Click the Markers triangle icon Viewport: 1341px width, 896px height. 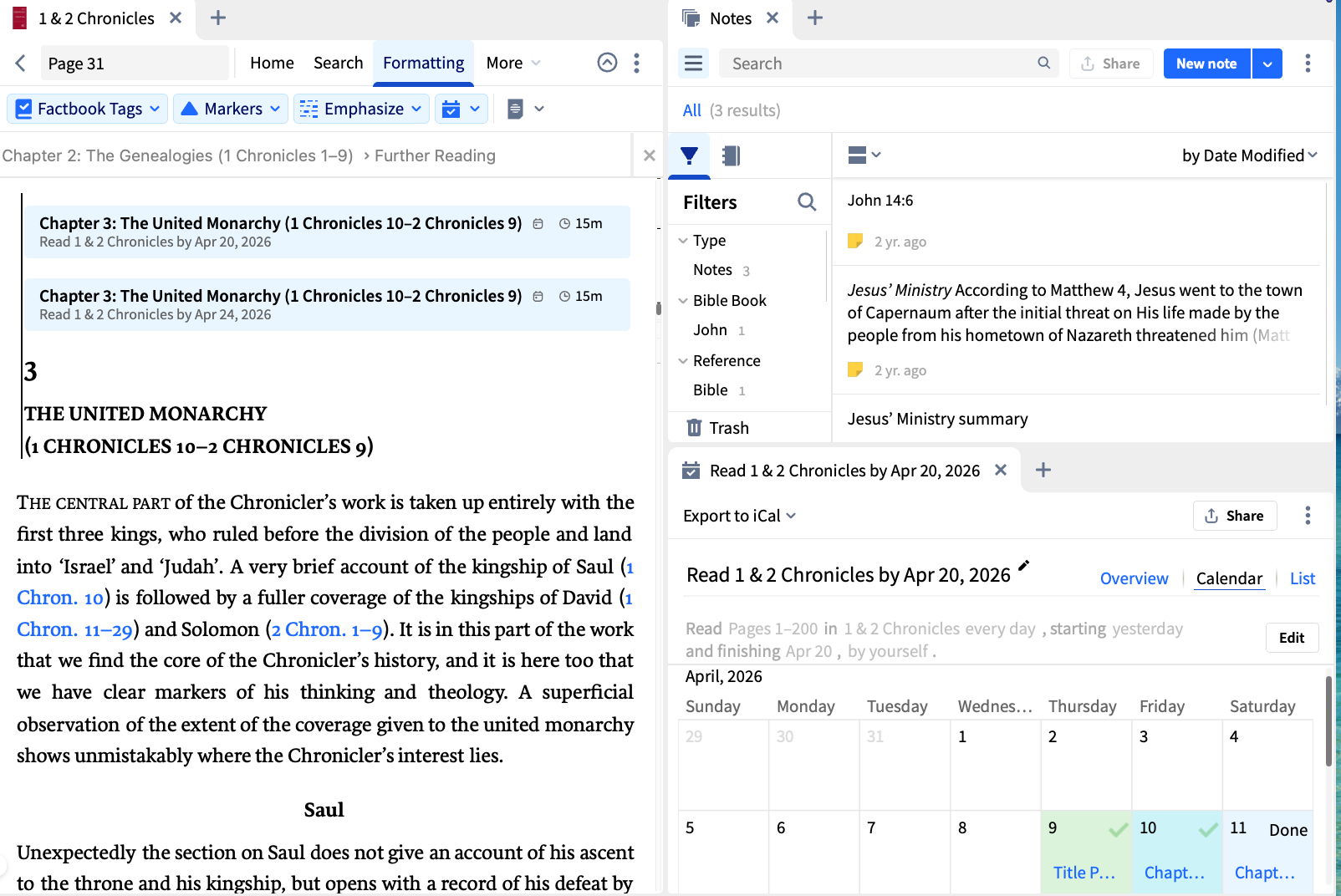190,109
